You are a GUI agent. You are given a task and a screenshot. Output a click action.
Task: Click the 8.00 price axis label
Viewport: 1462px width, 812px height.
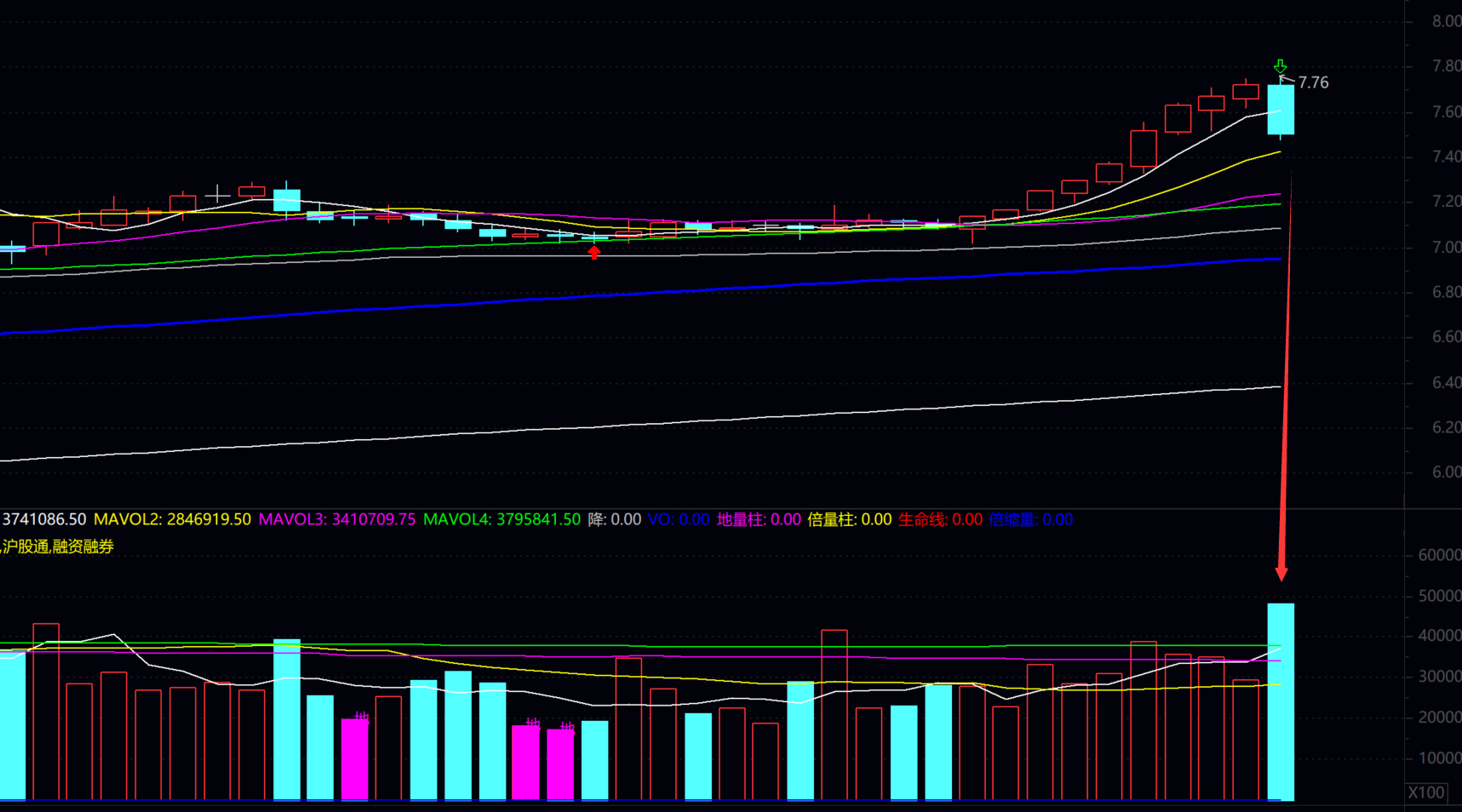[x=1446, y=21]
